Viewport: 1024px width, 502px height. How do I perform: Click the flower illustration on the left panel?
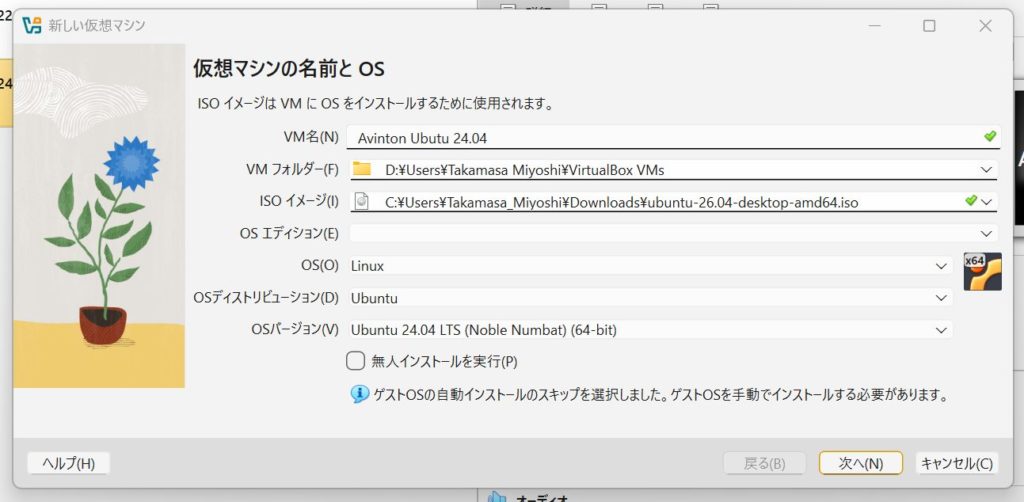[99, 215]
